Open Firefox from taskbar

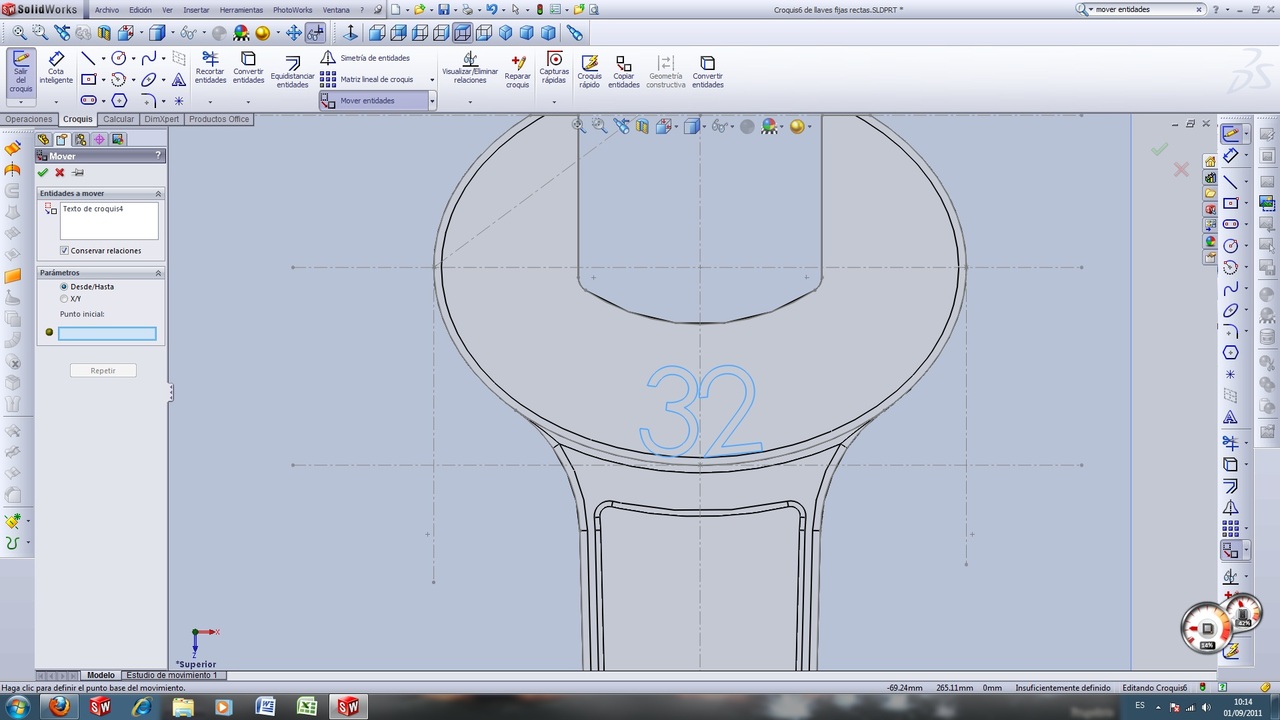[59, 707]
